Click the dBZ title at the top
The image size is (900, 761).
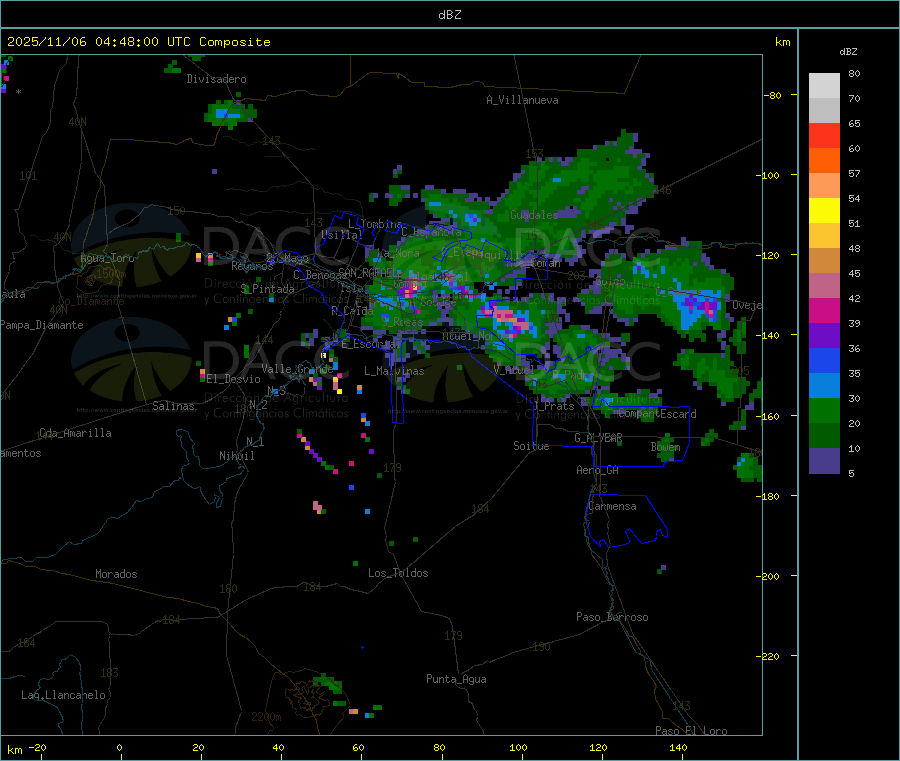449,15
